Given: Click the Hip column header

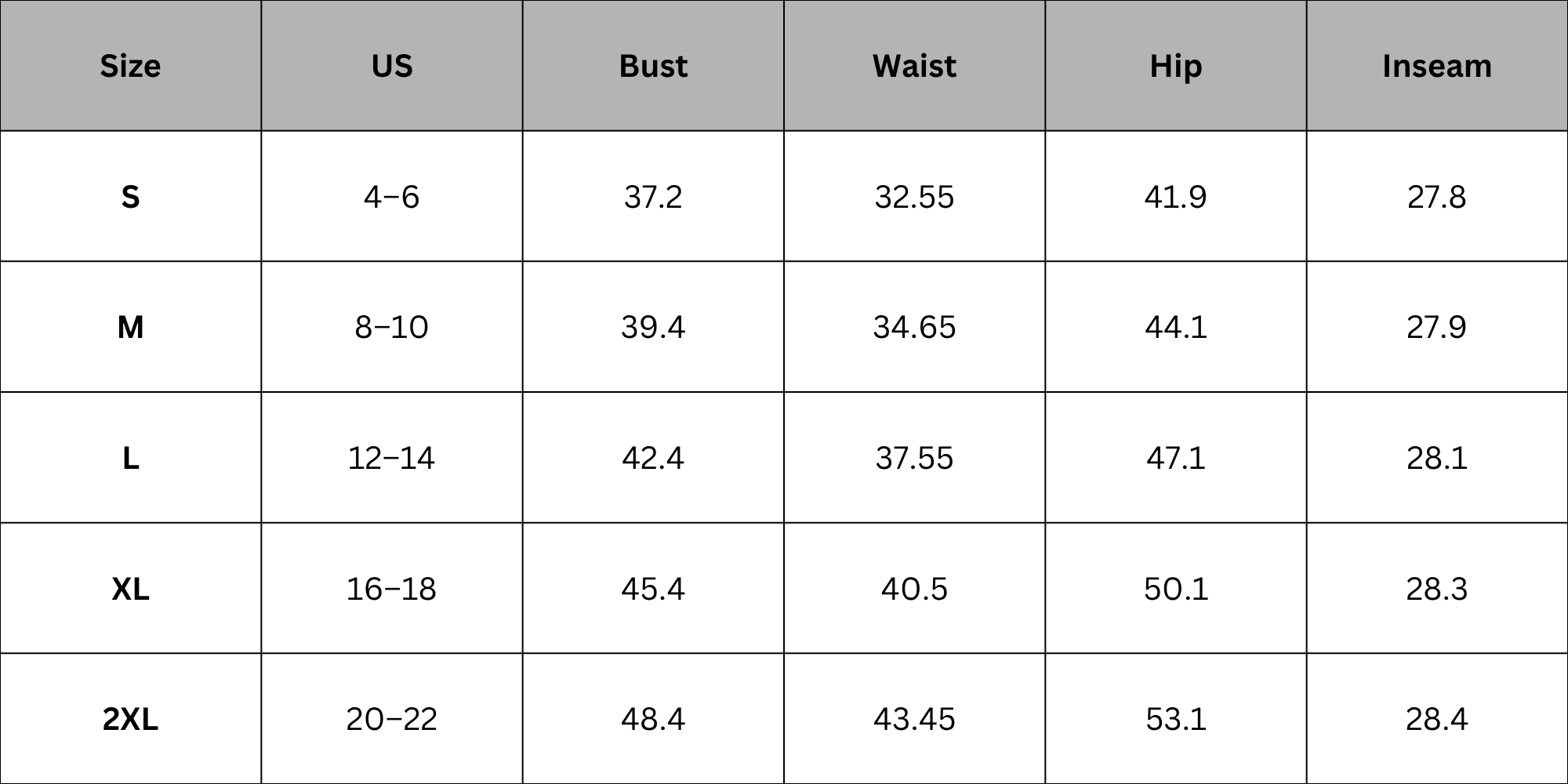Looking at the screenshot, I should pos(1175,66).
